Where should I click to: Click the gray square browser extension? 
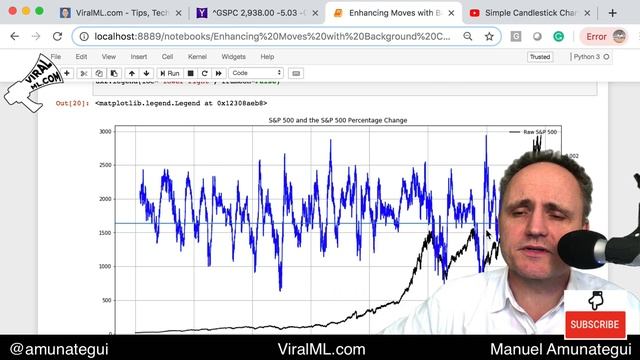(516, 36)
